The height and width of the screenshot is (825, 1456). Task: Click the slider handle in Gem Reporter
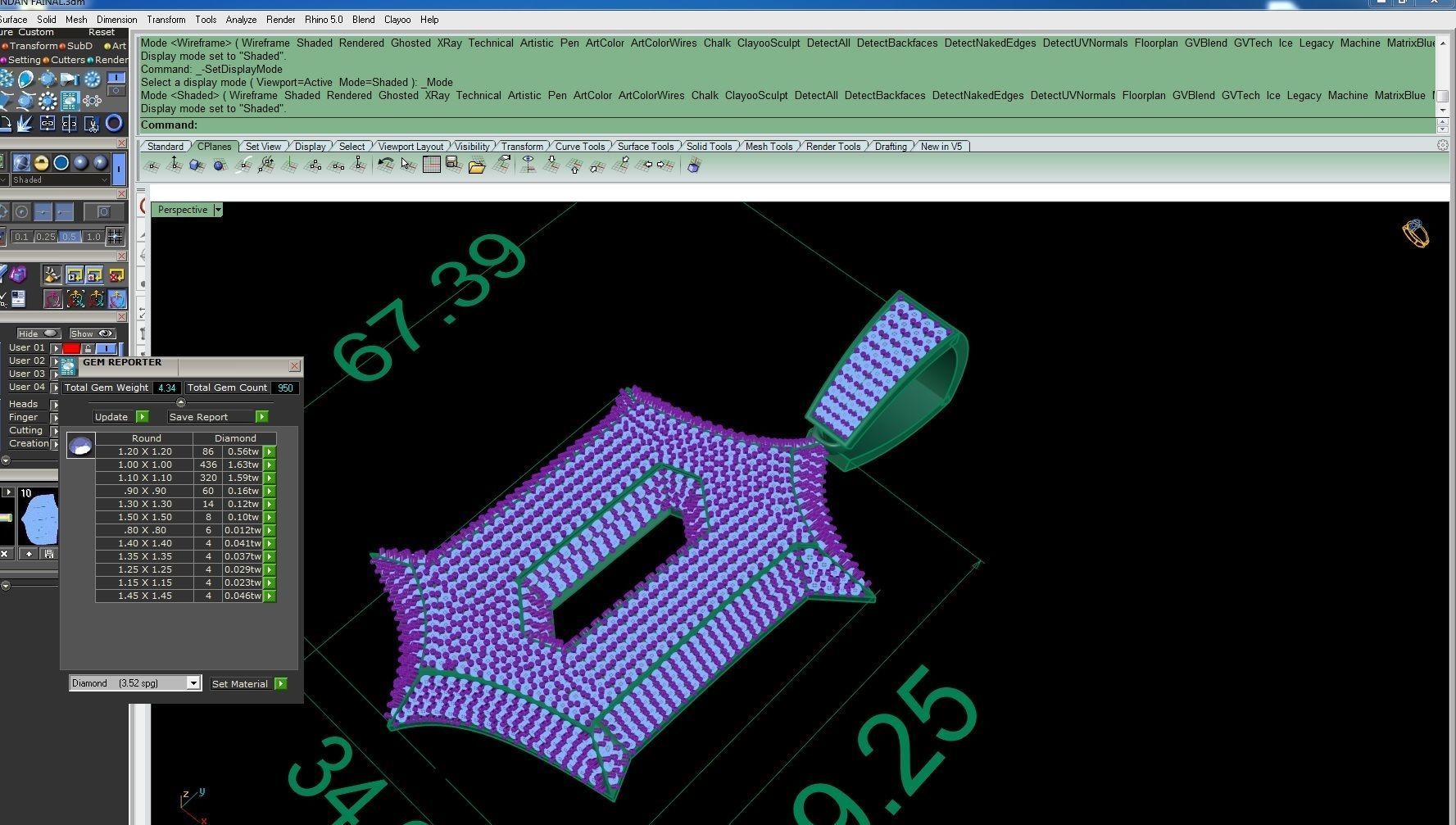181,402
